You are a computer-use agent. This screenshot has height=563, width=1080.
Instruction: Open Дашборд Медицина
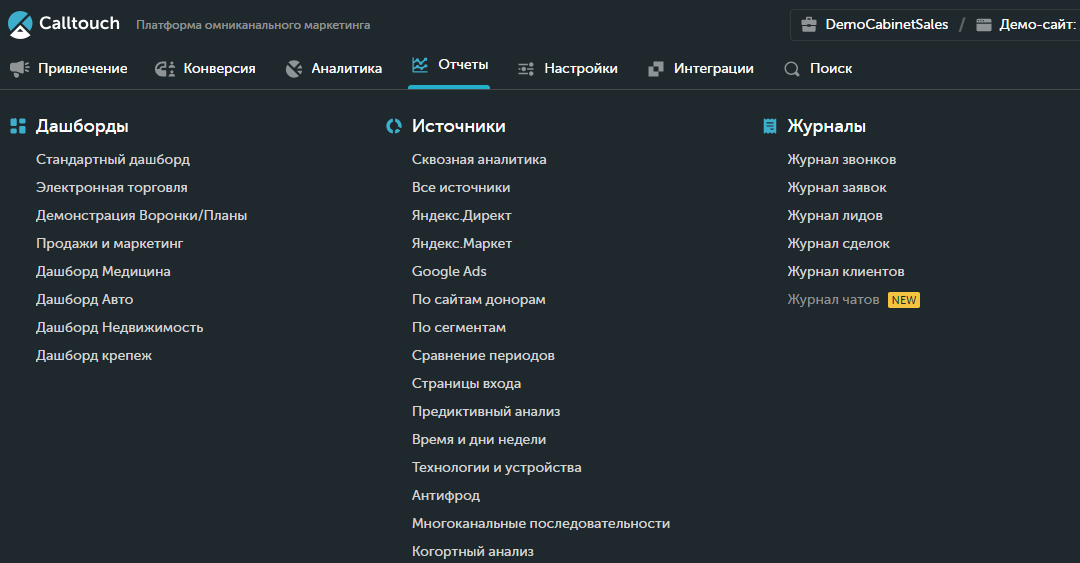[x=103, y=272]
